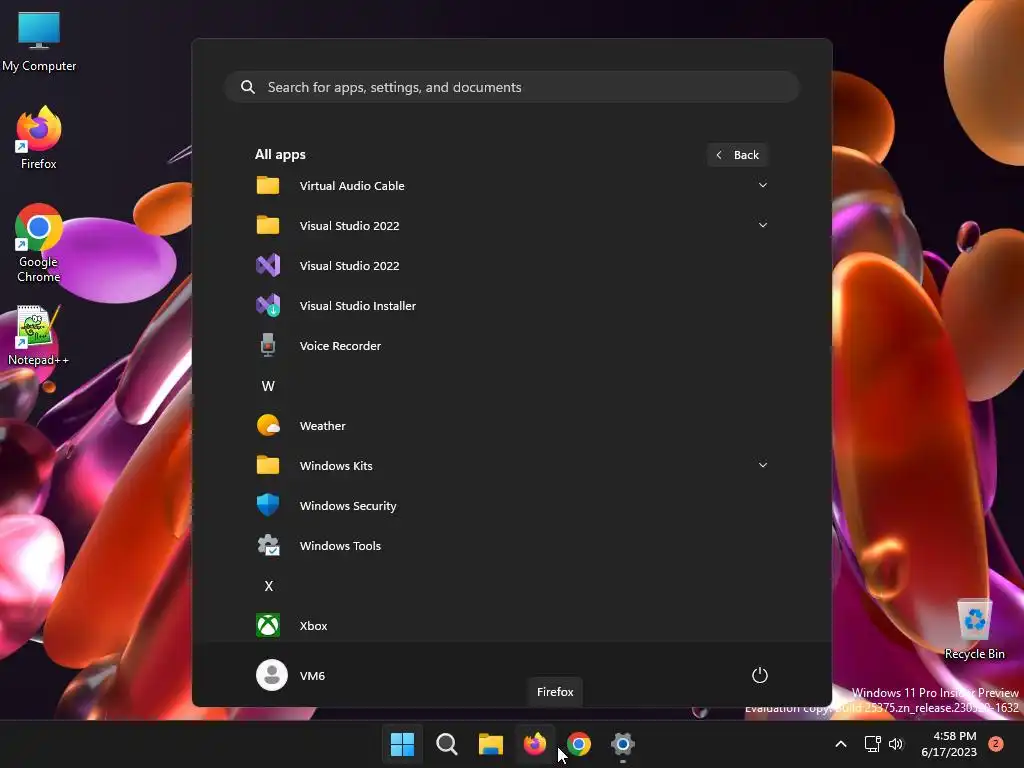
Task: Select the My Computer desktop icon
Action: [39, 42]
